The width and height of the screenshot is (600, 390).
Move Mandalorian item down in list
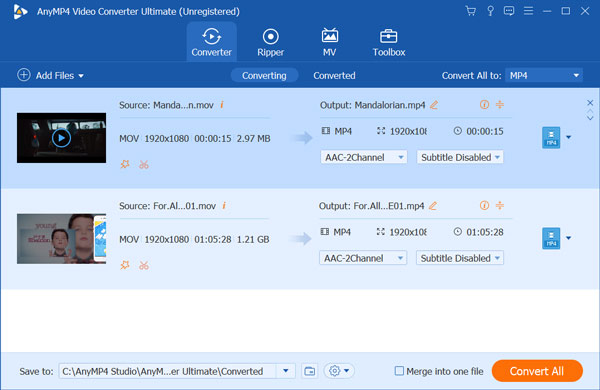(x=590, y=118)
